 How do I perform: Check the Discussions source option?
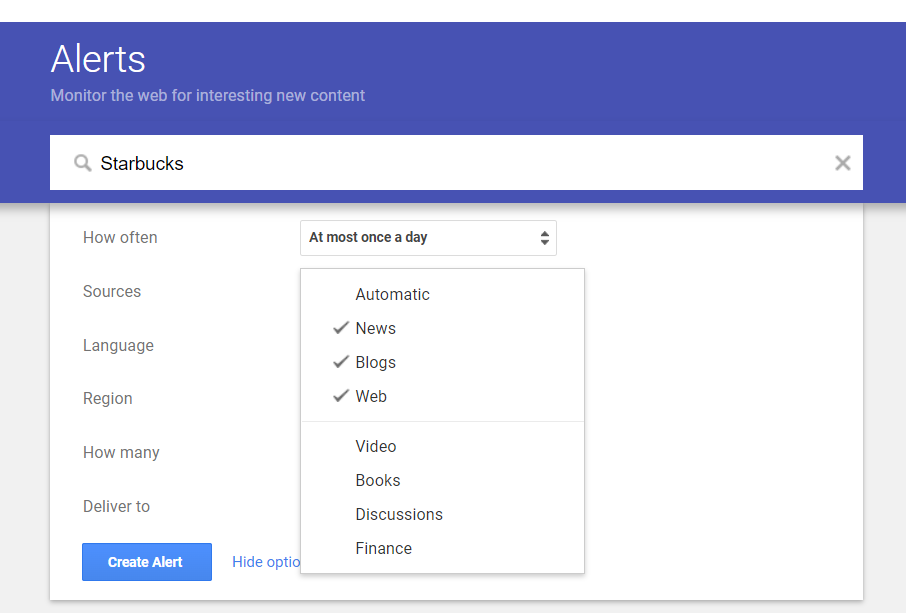443,514
